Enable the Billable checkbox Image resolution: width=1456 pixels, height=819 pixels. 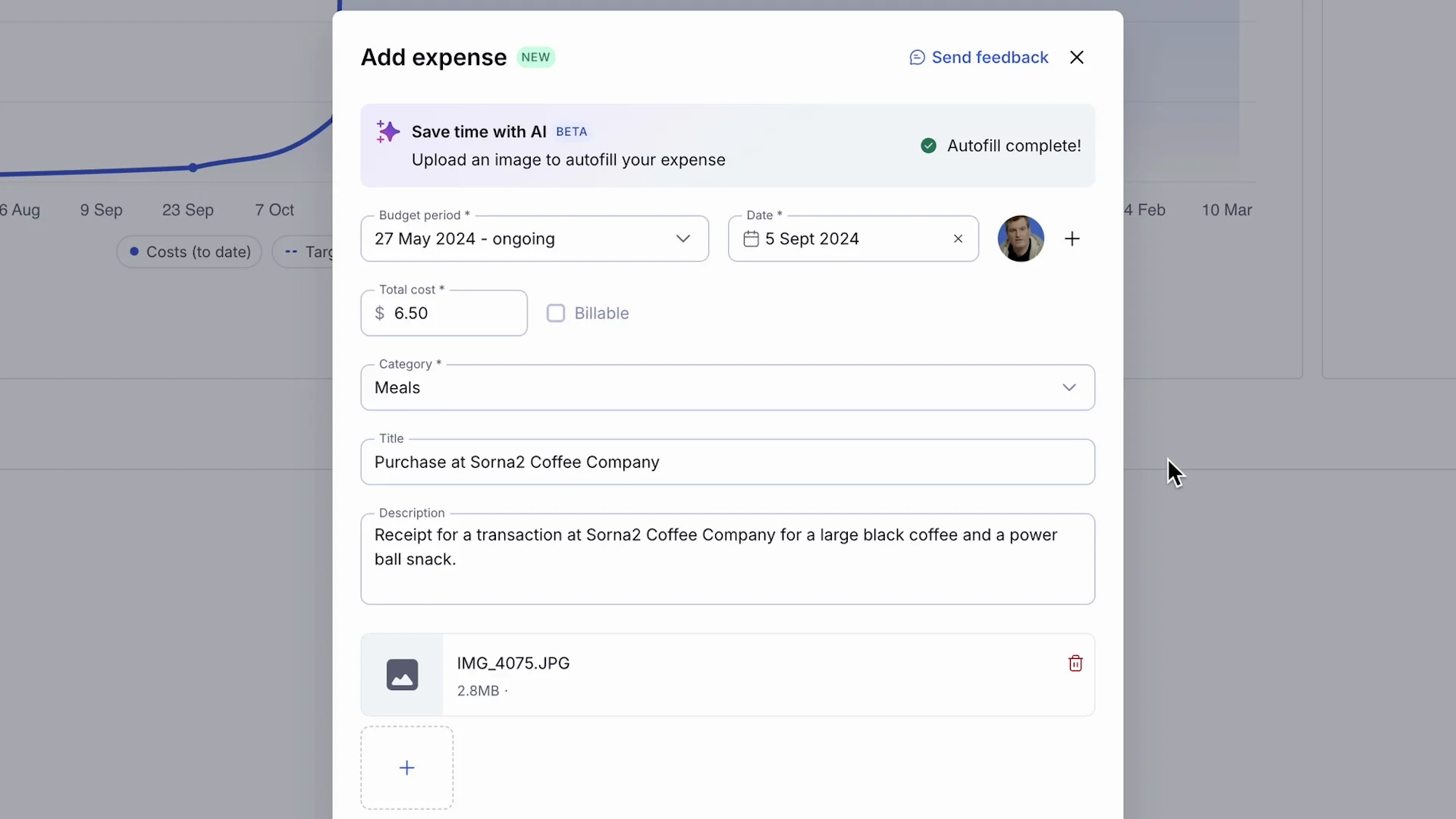tap(557, 313)
